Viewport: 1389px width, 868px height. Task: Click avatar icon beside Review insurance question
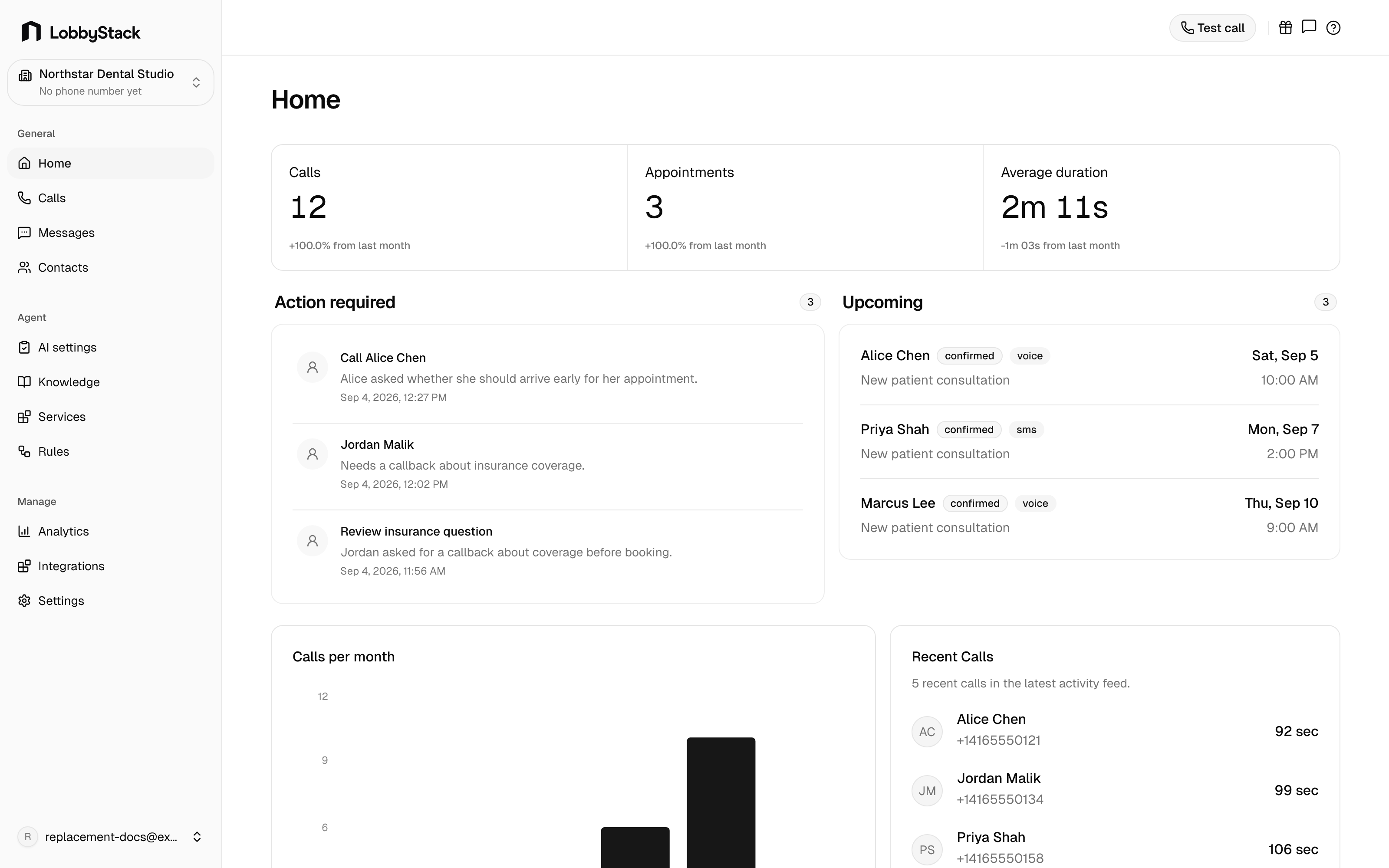(x=312, y=541)
